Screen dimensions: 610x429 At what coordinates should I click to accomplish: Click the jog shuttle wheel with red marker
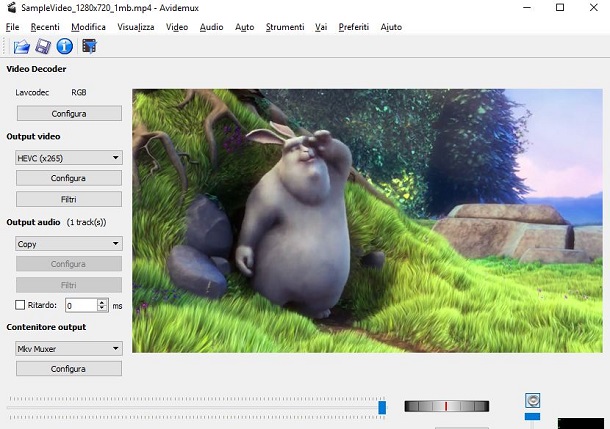[x=447, y=406]
